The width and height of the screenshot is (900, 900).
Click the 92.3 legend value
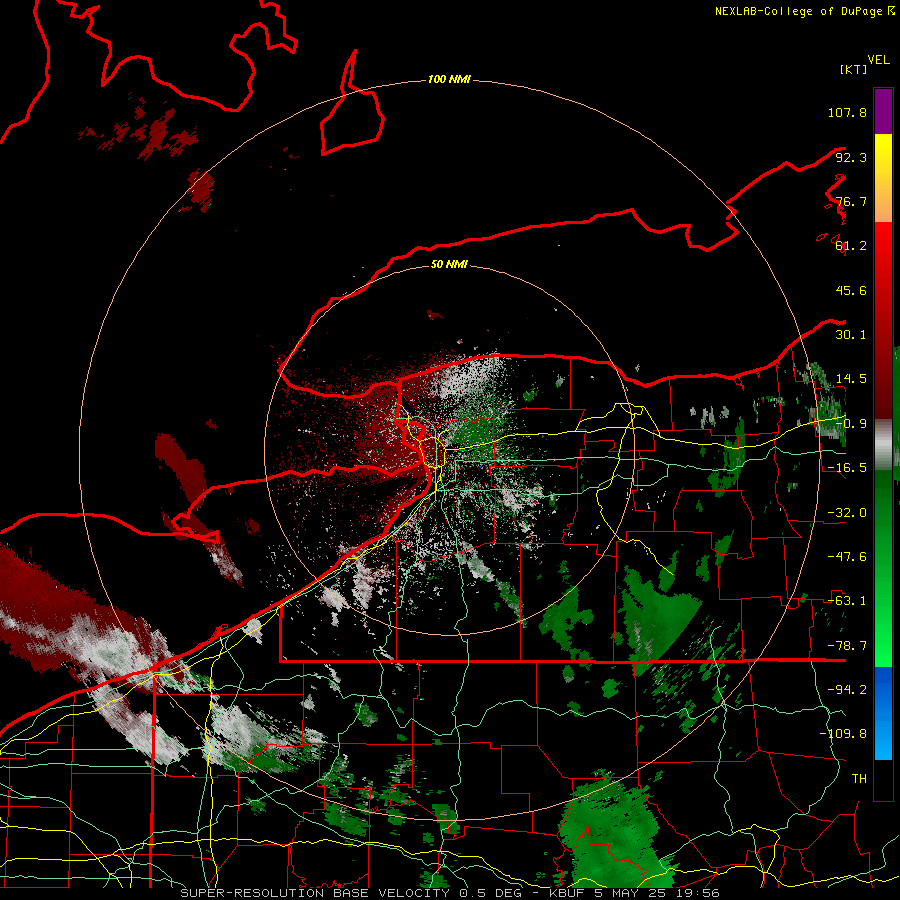[x=851, y=157]
